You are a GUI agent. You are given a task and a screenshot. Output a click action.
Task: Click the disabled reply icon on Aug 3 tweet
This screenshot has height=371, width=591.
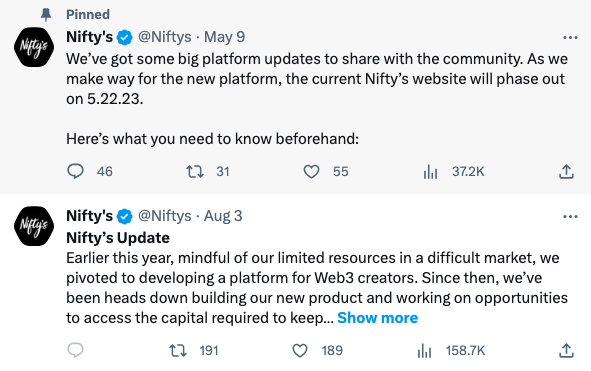(75, 350)
